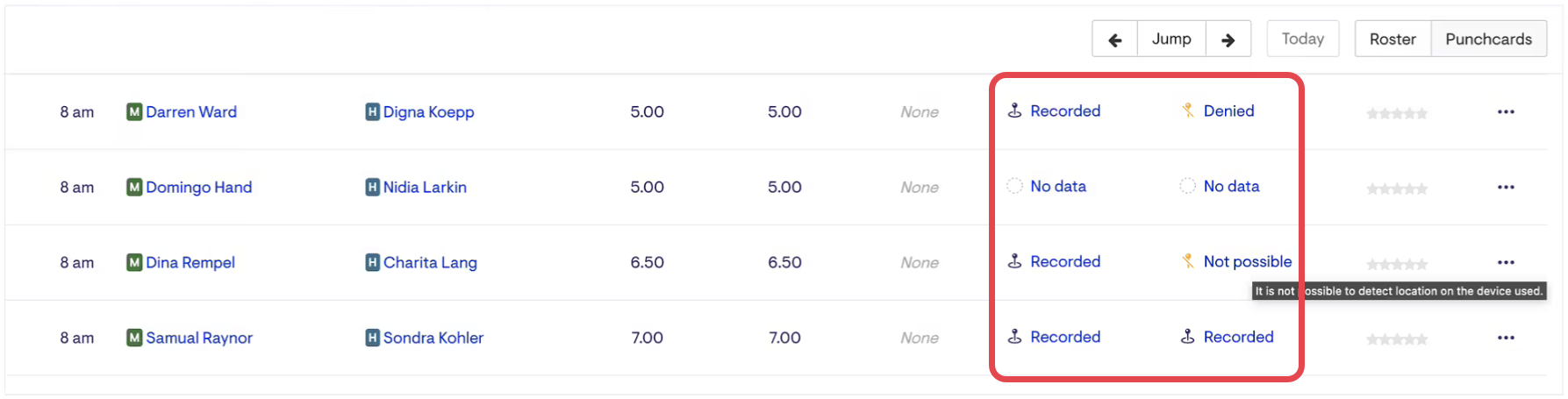
Task: Open Sondra Kohler's profile link
Action: click(433, 338)
